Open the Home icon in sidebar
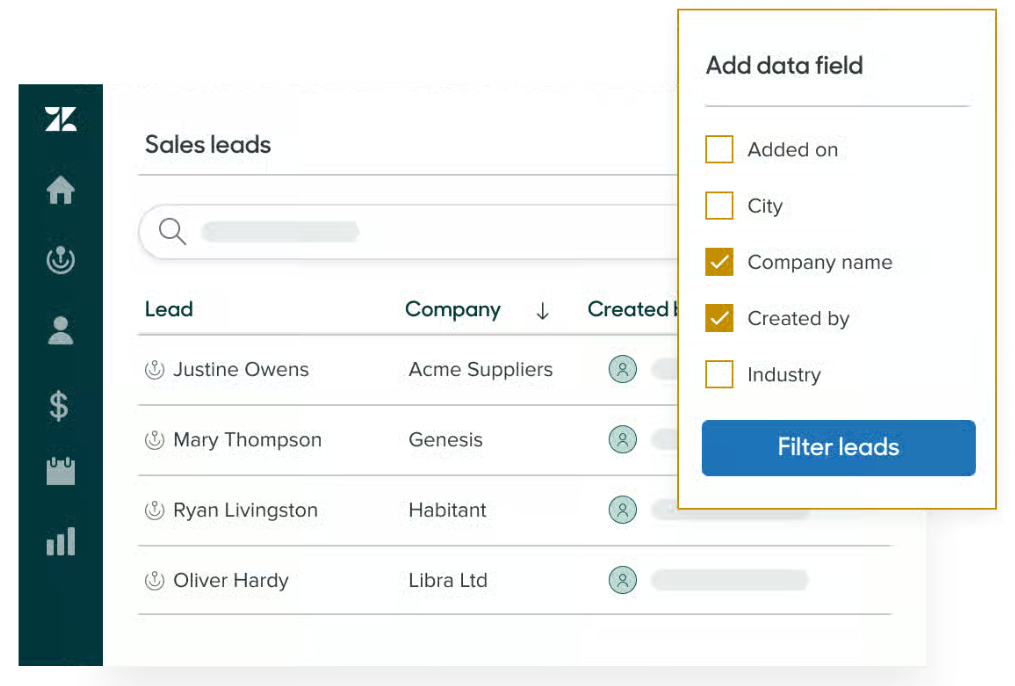Screen dimensions: 1015x686 click(x=61, y=190)
